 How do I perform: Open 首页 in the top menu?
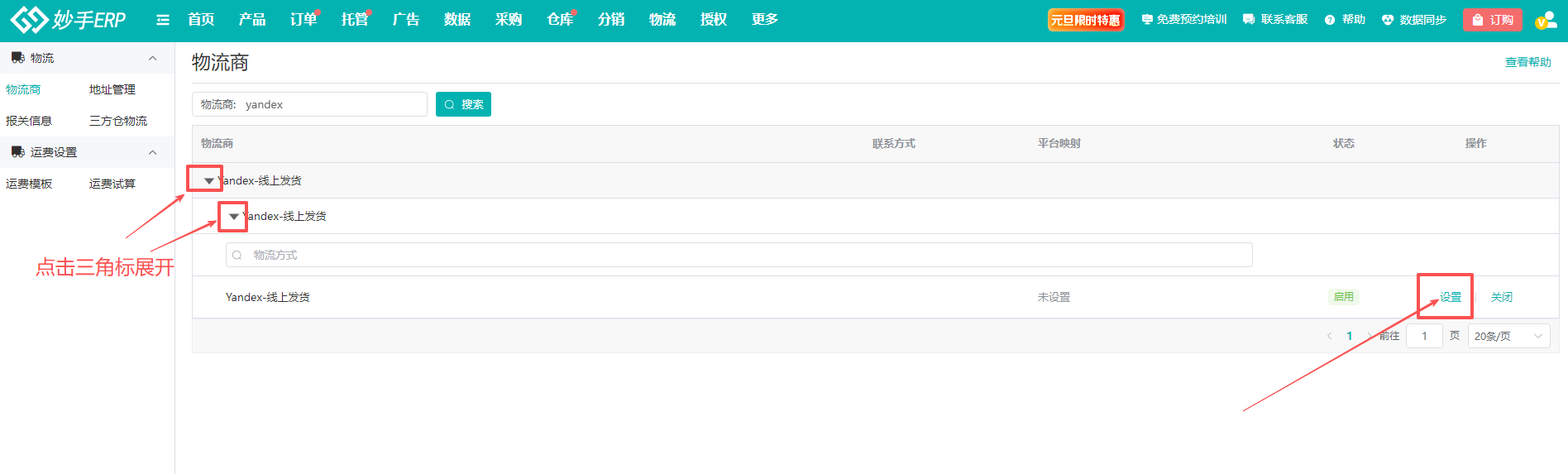click(x=201, y=19)
